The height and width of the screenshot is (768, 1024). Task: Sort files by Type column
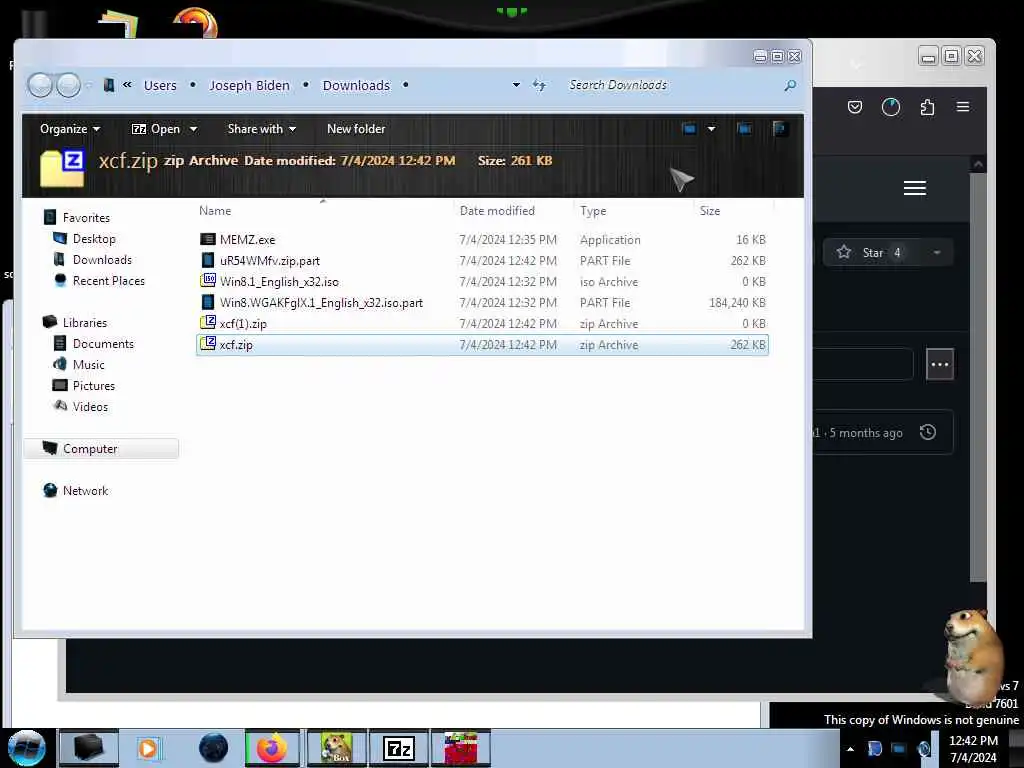593,211
